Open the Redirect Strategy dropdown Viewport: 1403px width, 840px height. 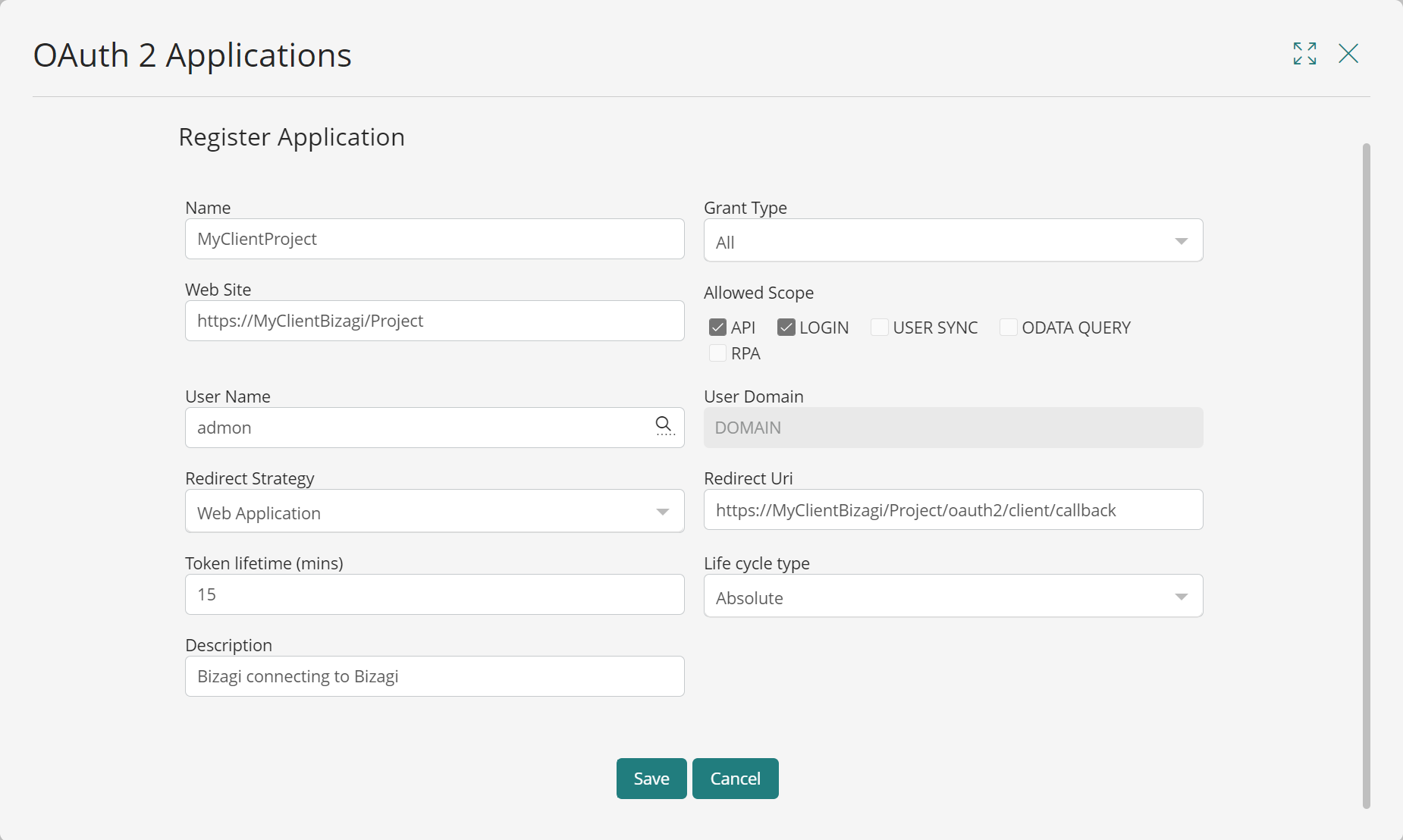435,511
